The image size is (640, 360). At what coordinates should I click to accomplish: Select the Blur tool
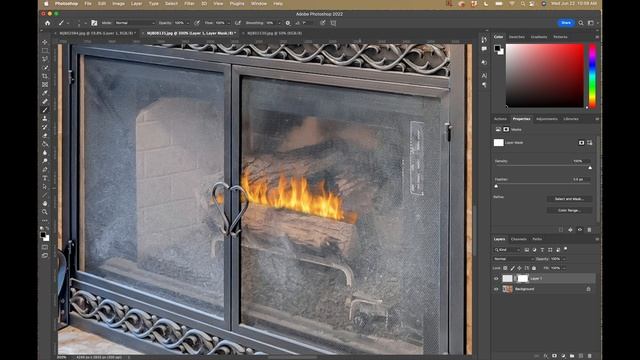point(45,153)
